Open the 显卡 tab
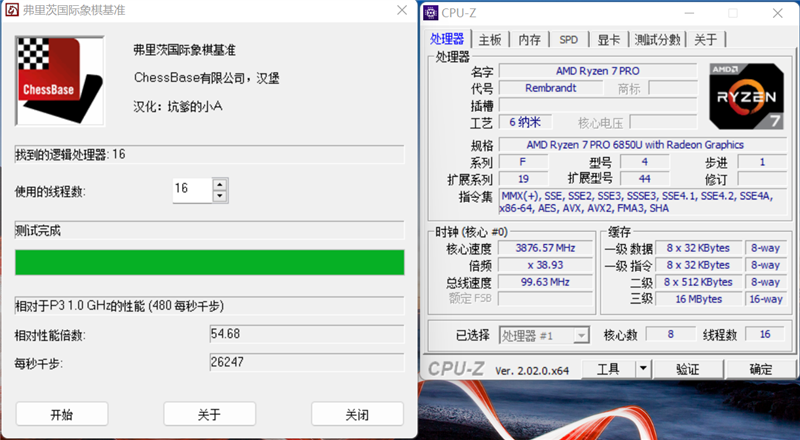Image resolution: width=800 pixels, height=440 pixels. click(x=609, y=39)
